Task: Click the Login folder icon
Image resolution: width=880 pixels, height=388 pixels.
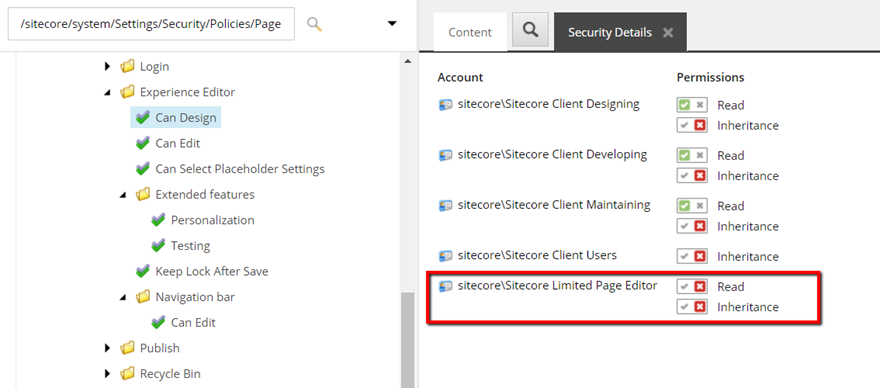Action: pos(128,66)
